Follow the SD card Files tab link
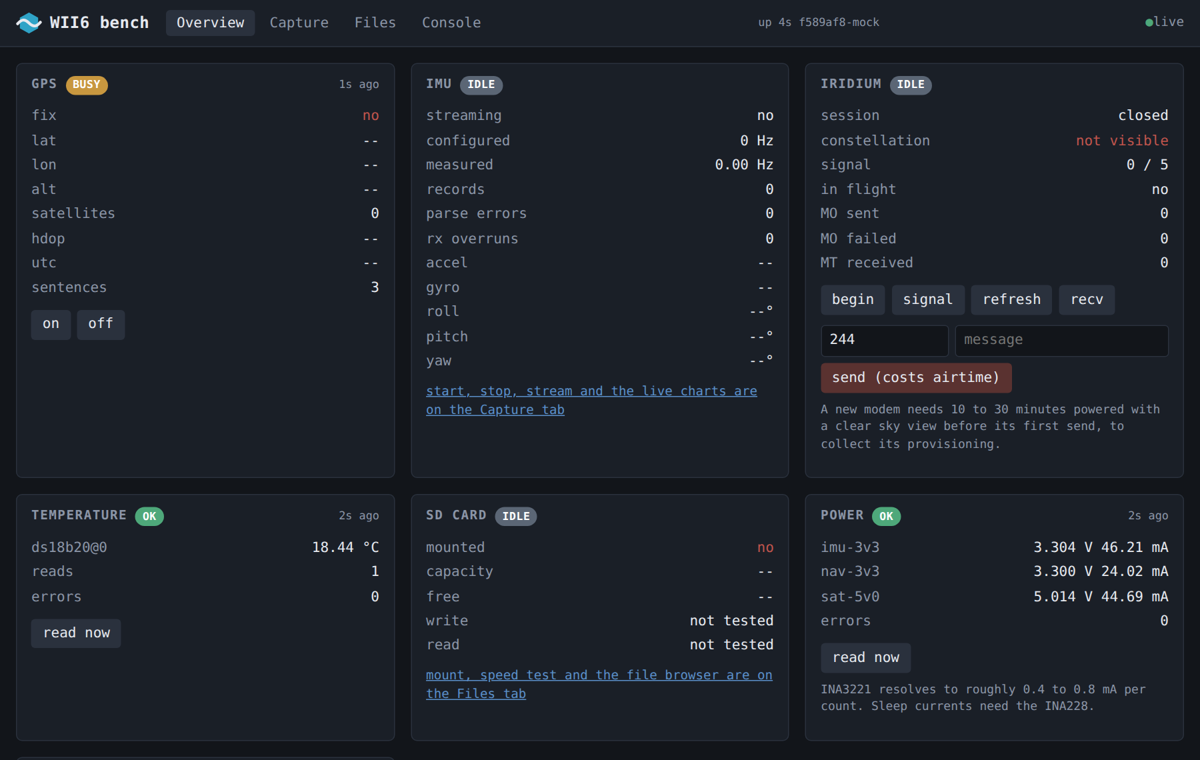Screen dimensions: 1200x760 point(599,684)
